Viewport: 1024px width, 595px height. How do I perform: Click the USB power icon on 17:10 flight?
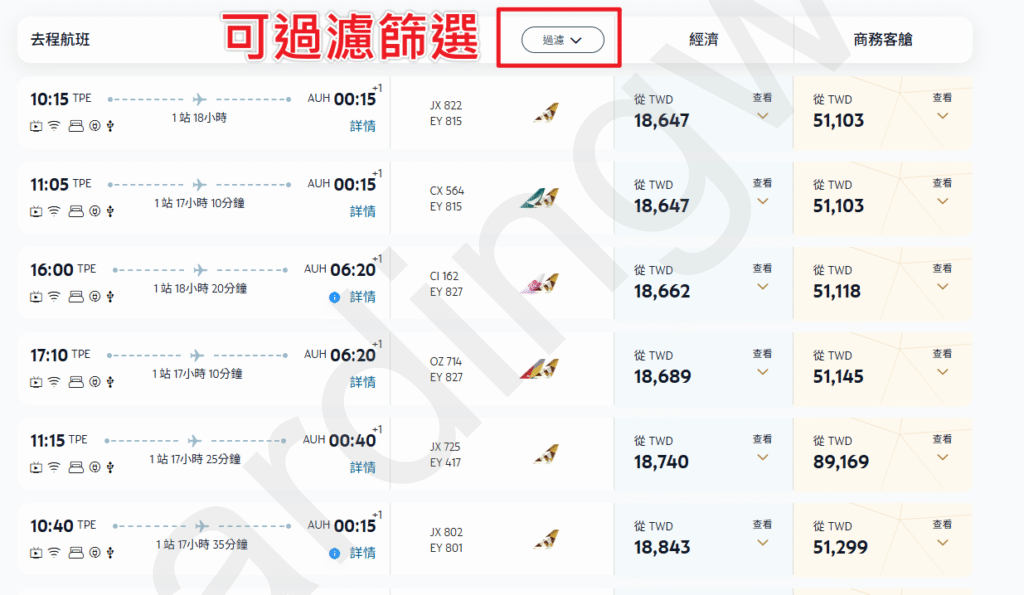110,382
